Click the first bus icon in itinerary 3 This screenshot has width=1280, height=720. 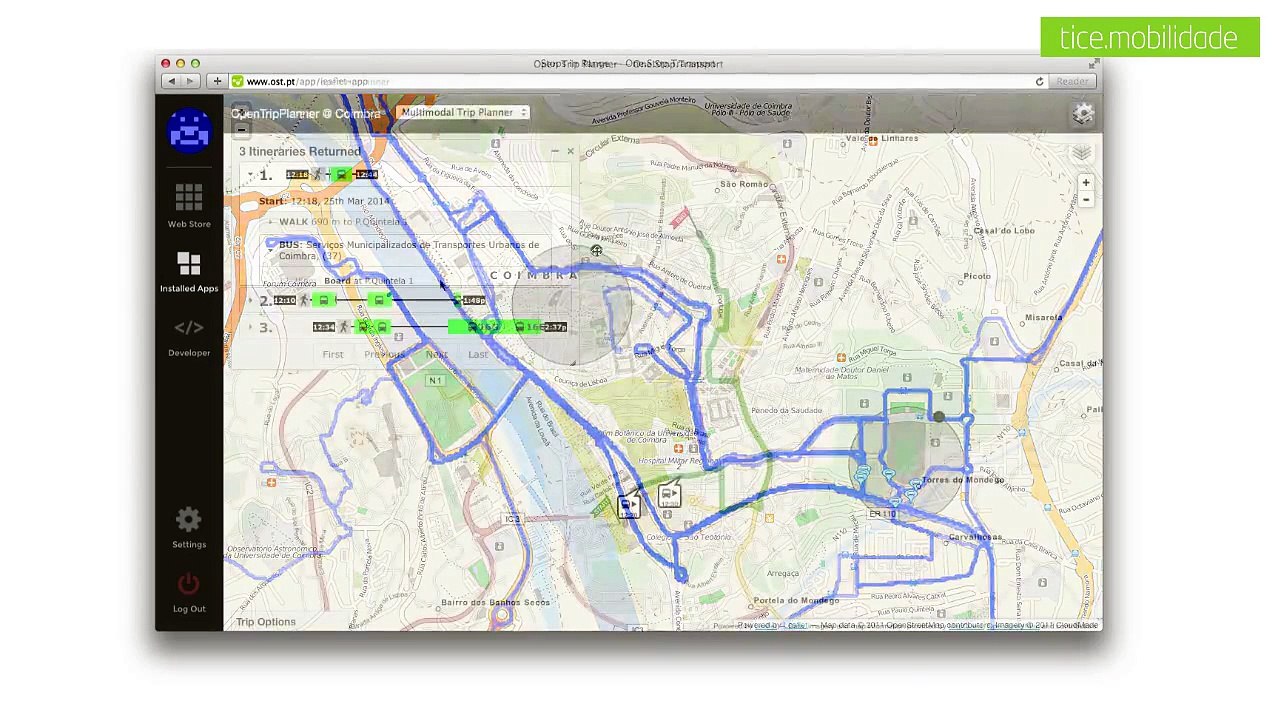pyautogui.click(x=363, y=327)
